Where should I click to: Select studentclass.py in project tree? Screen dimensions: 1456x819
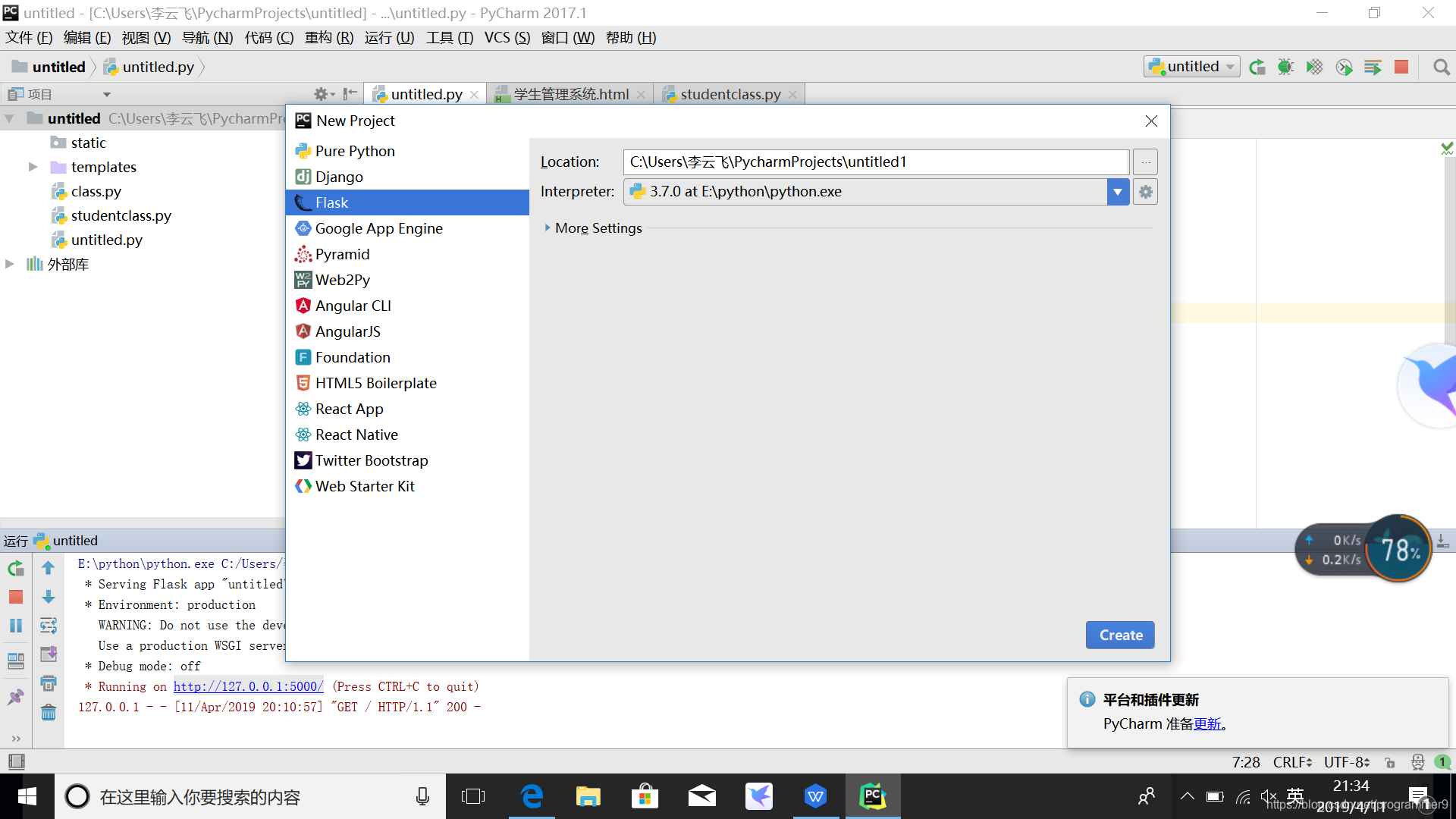(x=121, y=215)
